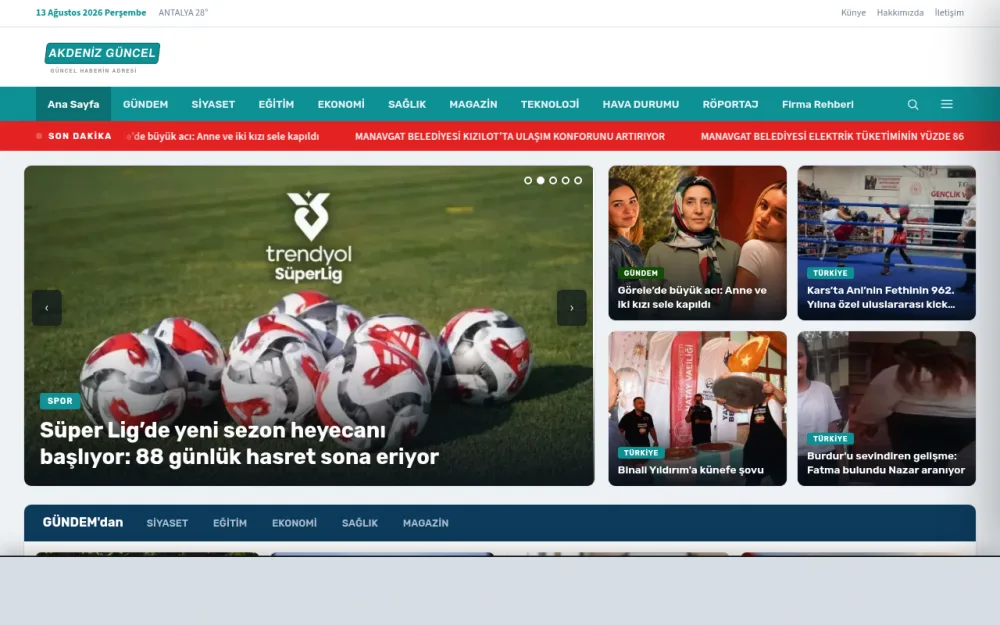Switch to MAGAZİN tab in GÜNDEM'dan section

[x=425, y=523]
